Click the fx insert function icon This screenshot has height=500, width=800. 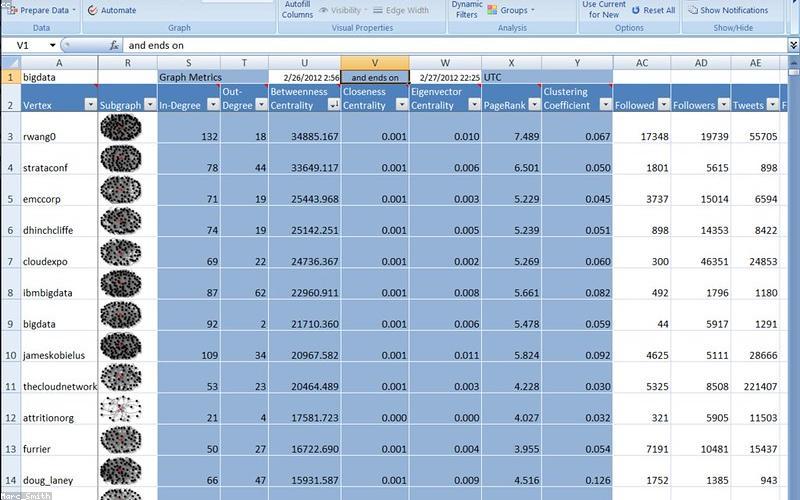pyautogui.click(x=114, y=45)
